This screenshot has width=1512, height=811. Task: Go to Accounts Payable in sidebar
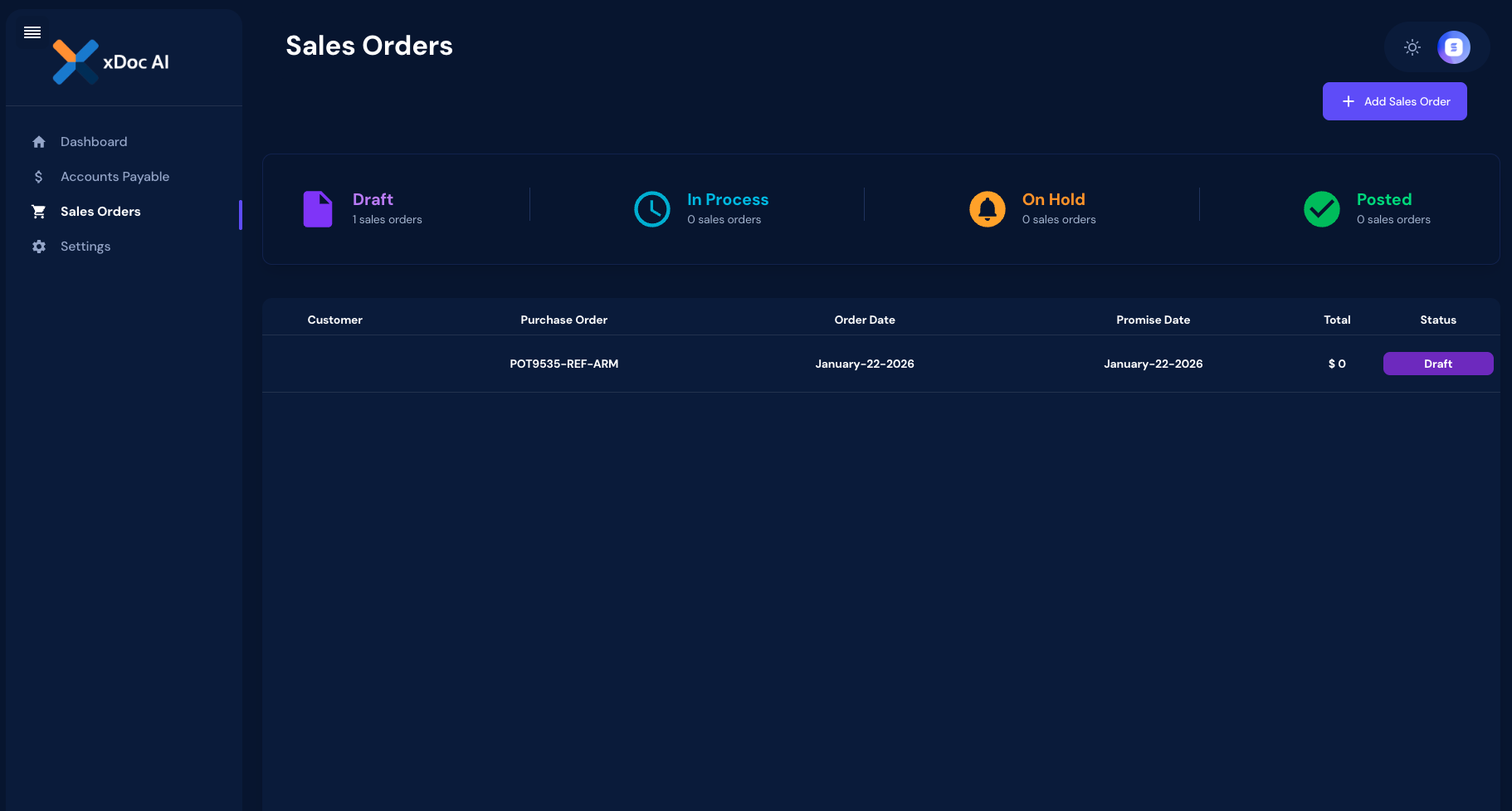point(115,177)
